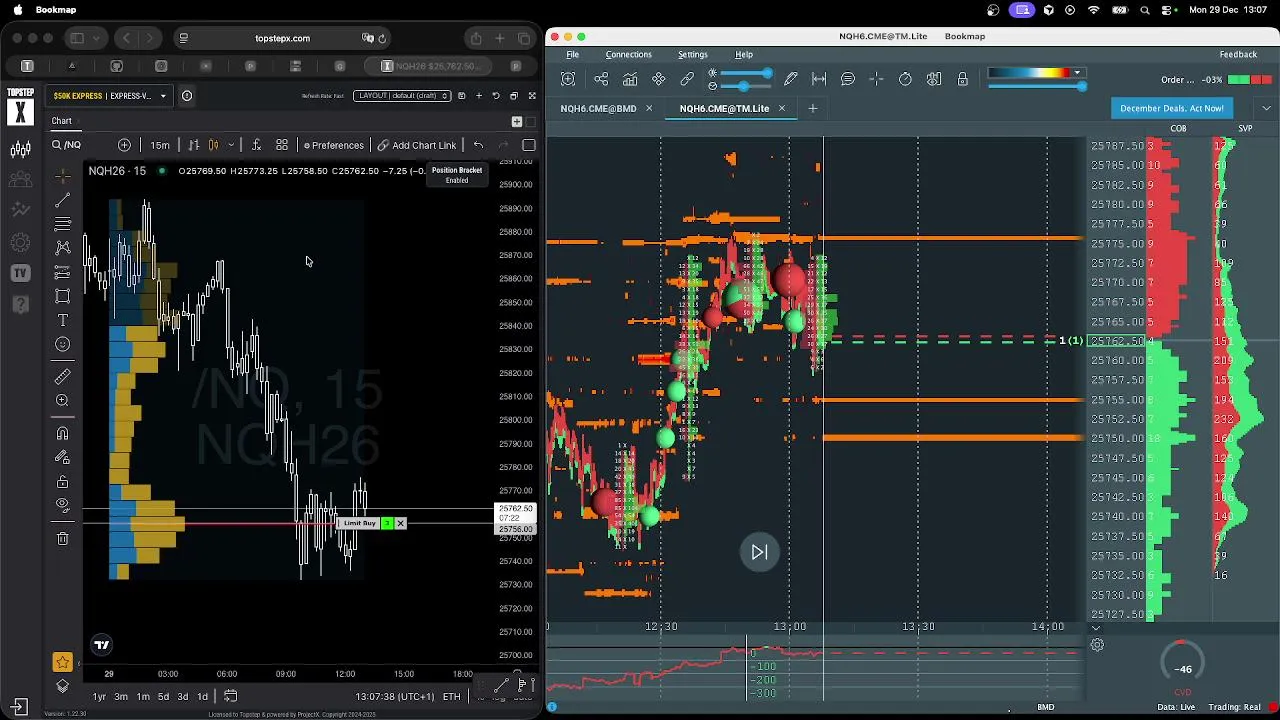Image resolution: width=1280 pixels, height=720 pixels.
Task: Select the crosshair cursor tool in TopstepX chart
Action: click(62, 176)
